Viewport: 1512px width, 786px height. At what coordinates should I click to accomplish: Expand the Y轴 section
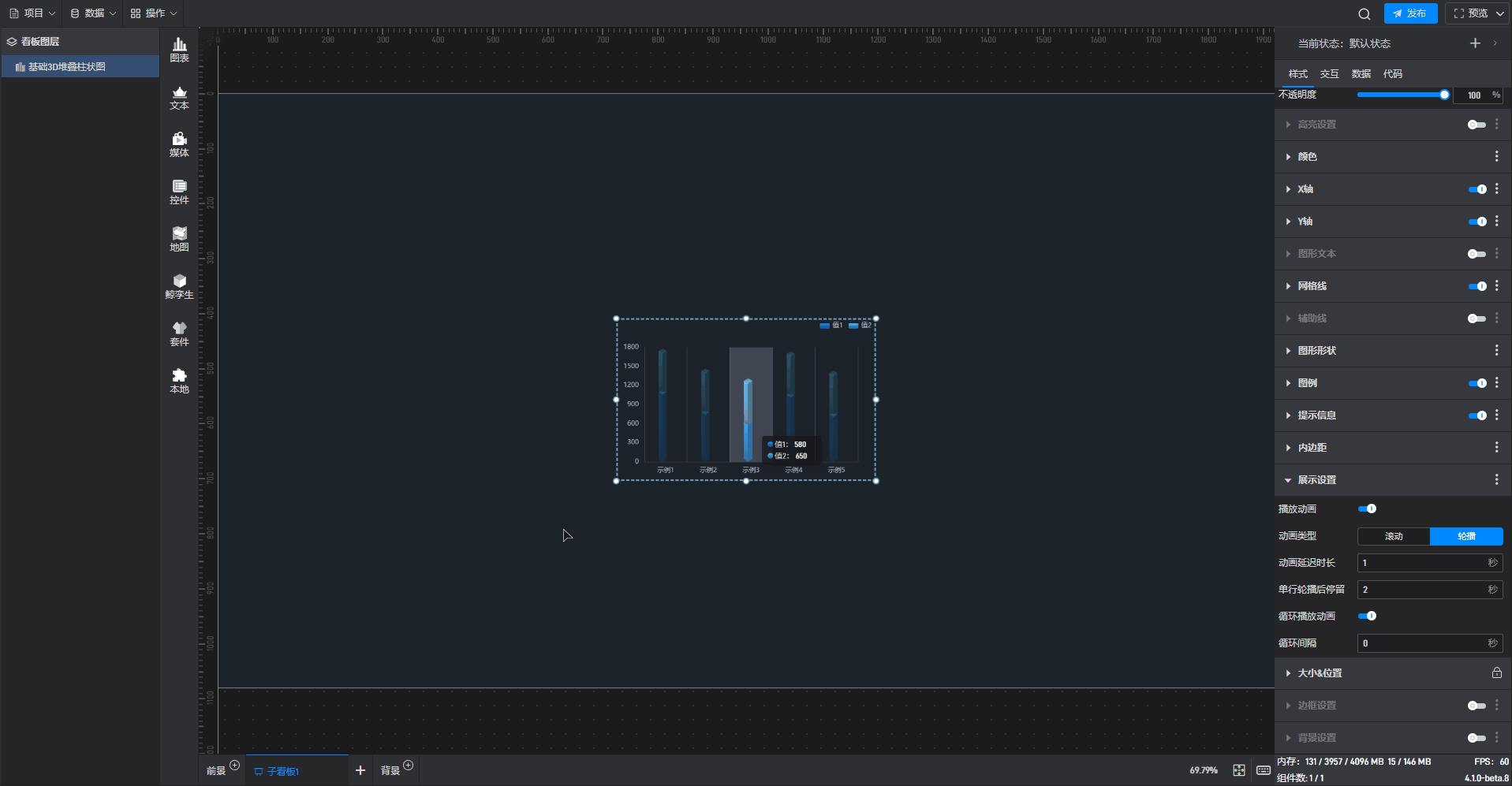[x=1288, y=222]
